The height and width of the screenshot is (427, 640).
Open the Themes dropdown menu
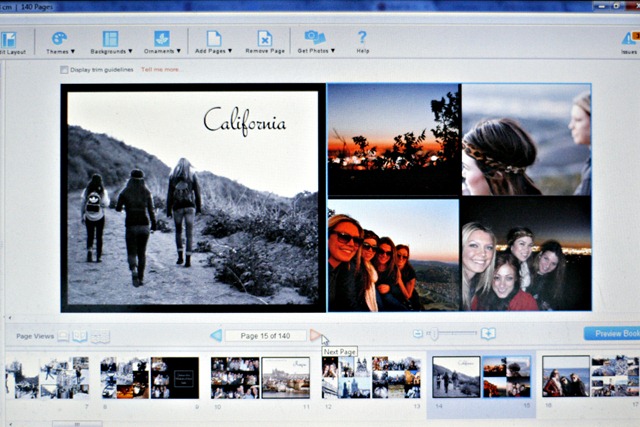60,41
